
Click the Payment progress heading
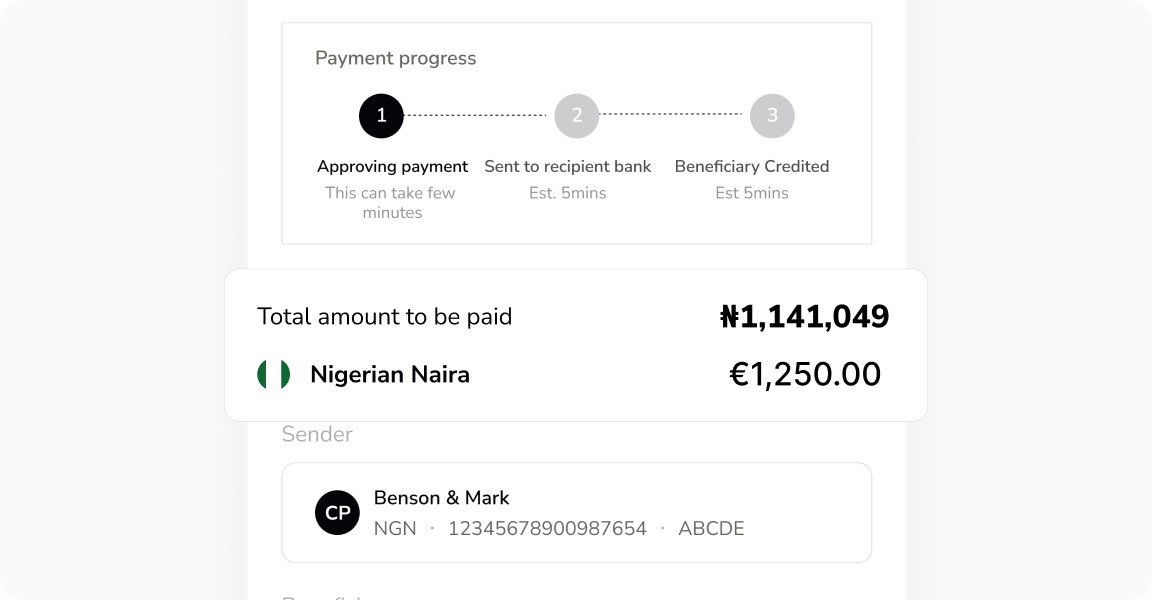pyautogui.click(x=395, y=58)
